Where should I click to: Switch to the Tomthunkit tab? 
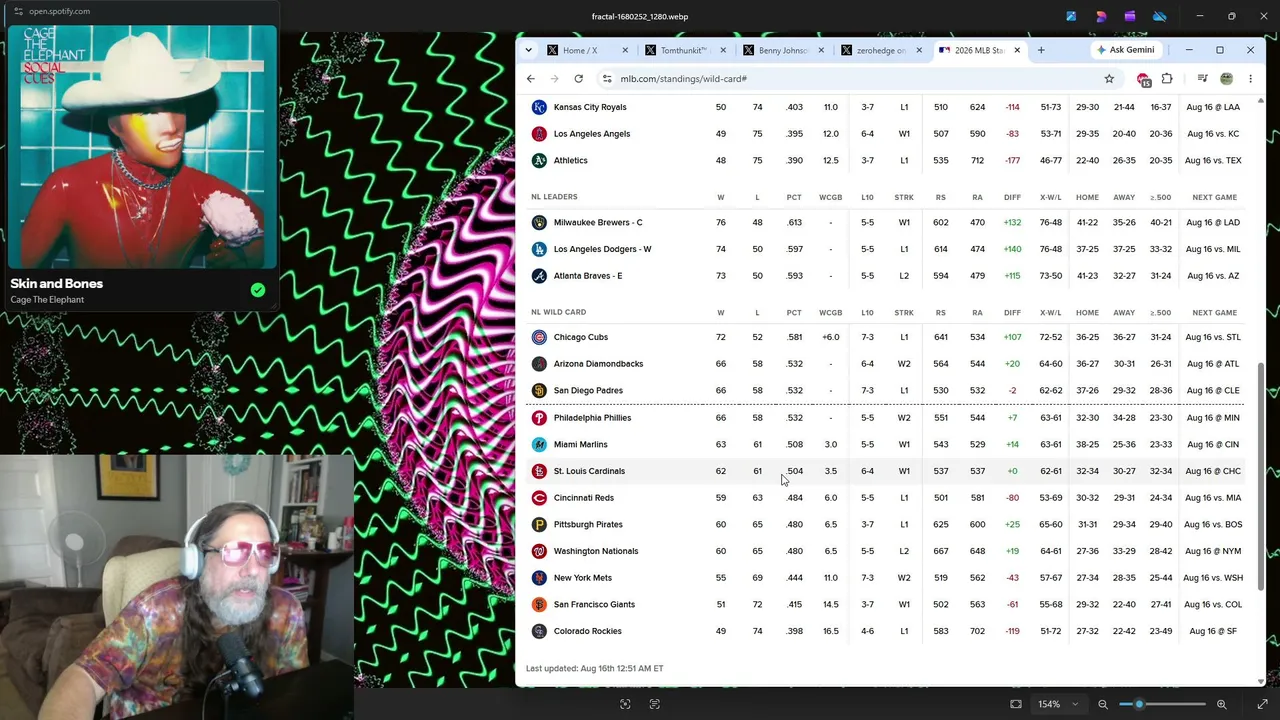tap(685, 50)
